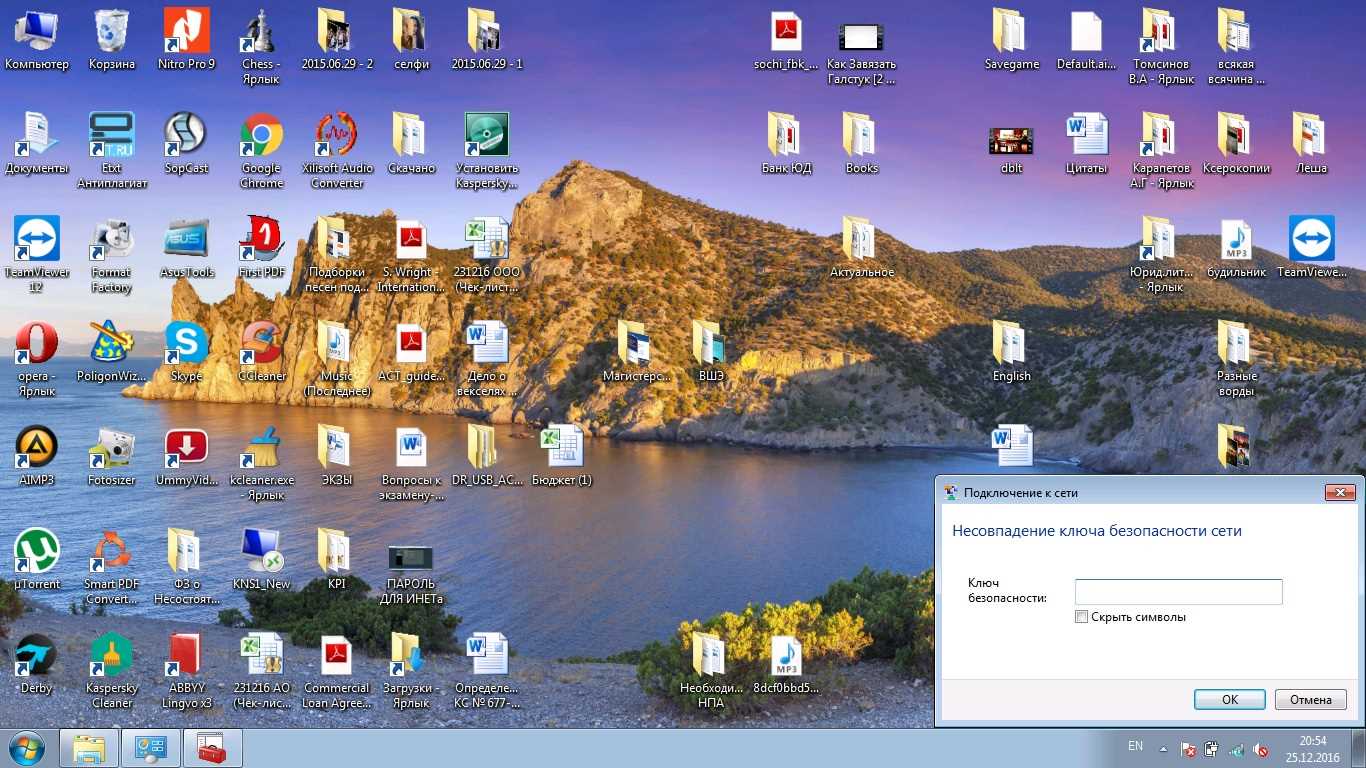Cancel the network connection dialog with Отмена
This screenshot has height=768, width=1366.
(x=1311, y=700)
